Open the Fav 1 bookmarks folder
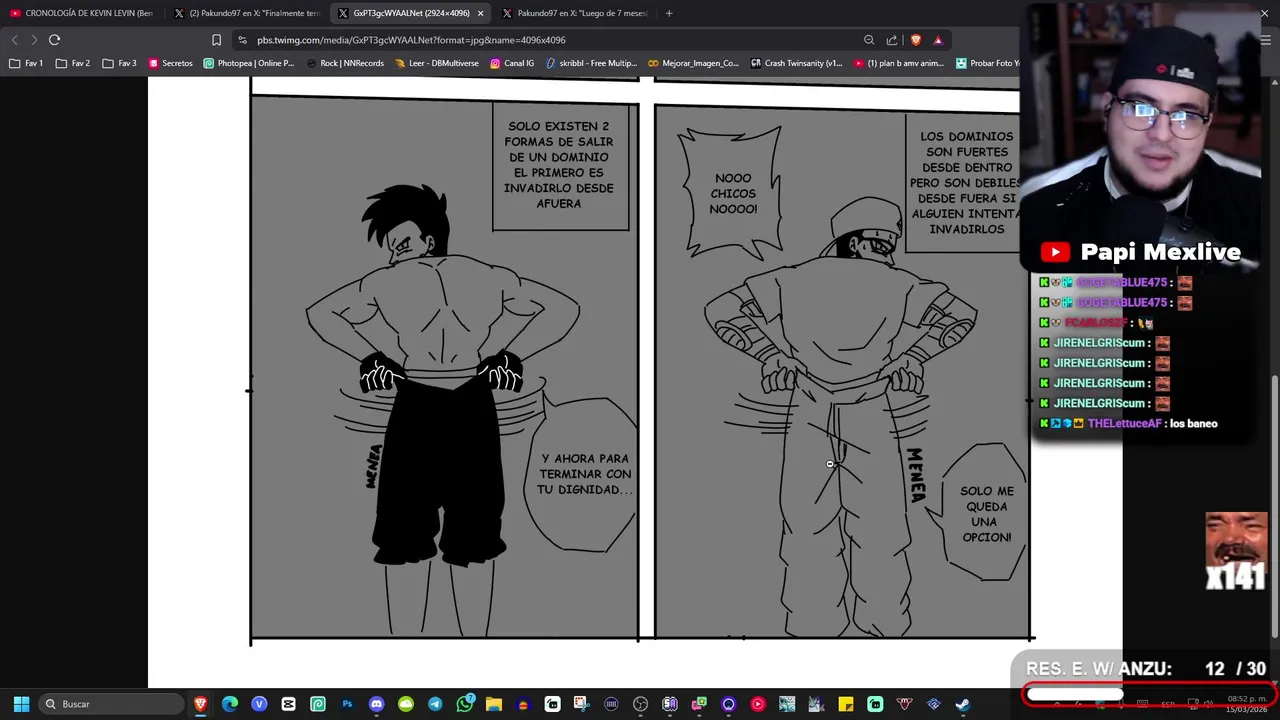The image size is (1280, 720). pyautogui.click(x=26, y=63)
